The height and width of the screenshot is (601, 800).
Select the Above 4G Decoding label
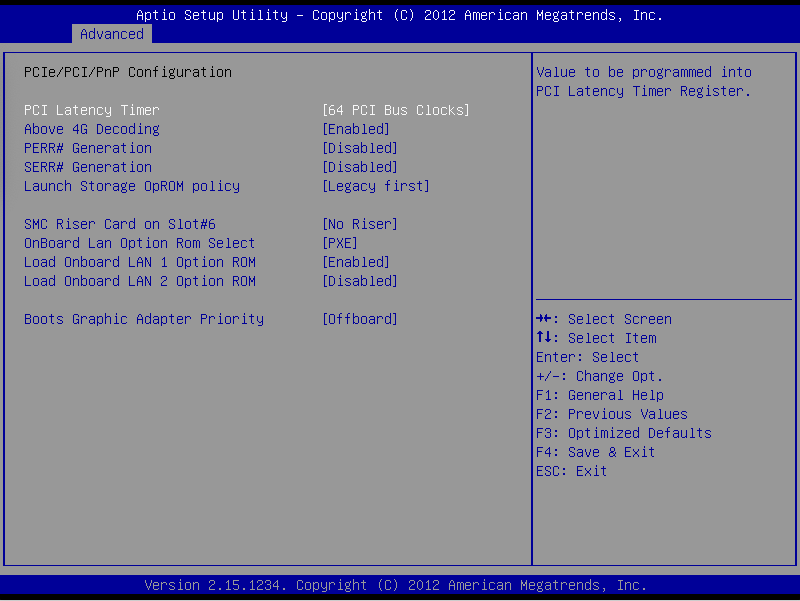click(91, 129)
